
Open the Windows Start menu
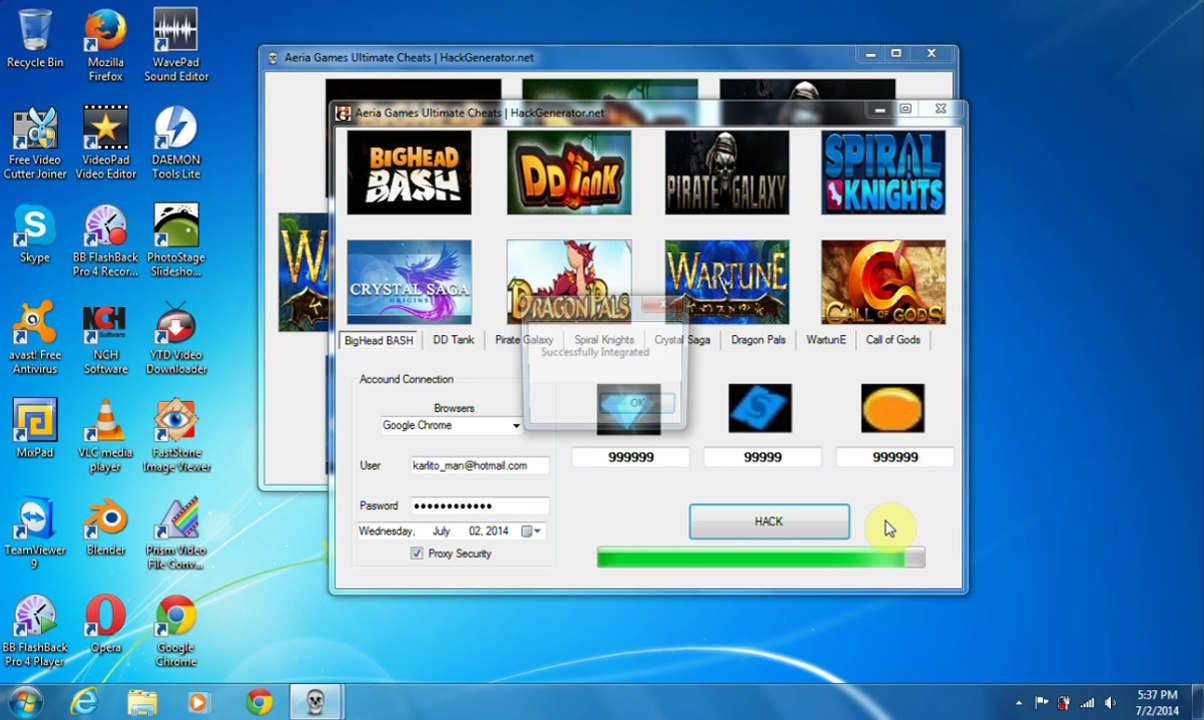pos(26,702)
